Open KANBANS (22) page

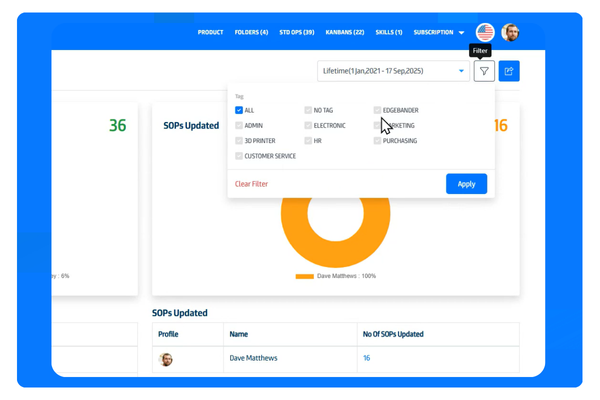(x=345, y=33)
